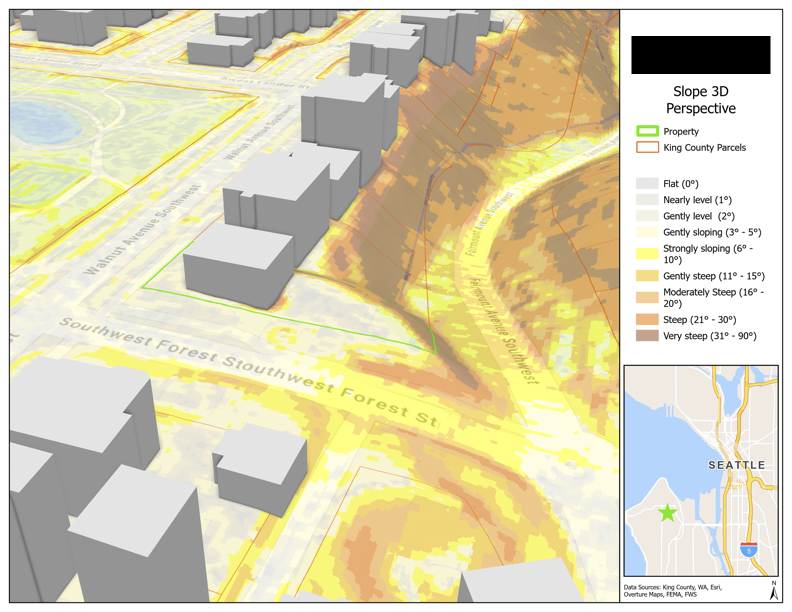Click the north arrow symbol
Screen dimensions: 792x612
coord(774,590)
